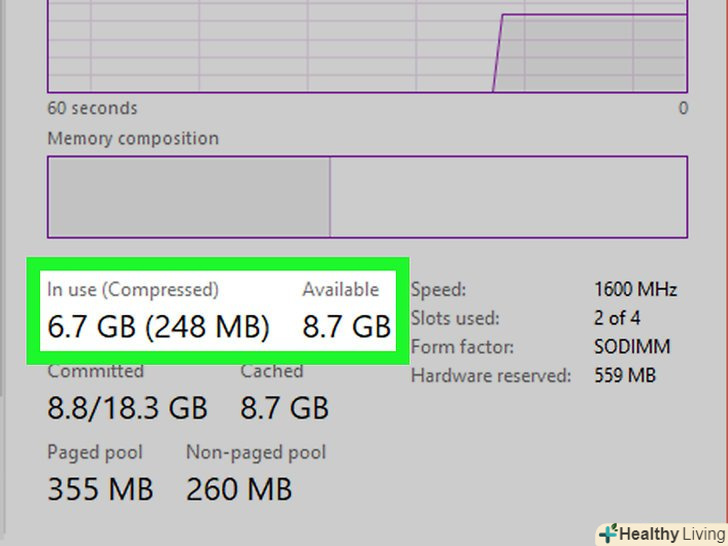Click the In use (Compressed) label

132,290
